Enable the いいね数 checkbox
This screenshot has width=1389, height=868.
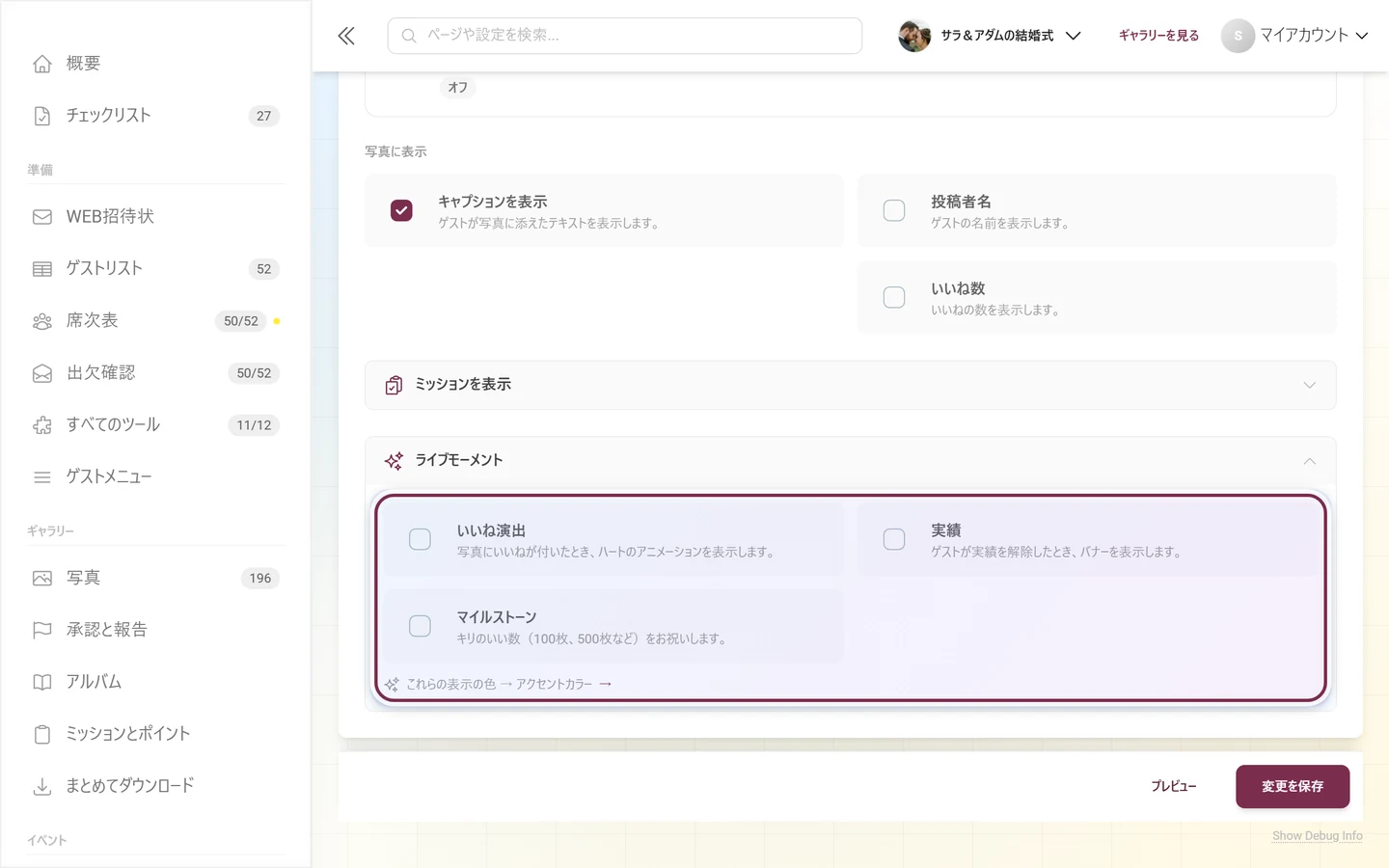(x=894, y=297)
